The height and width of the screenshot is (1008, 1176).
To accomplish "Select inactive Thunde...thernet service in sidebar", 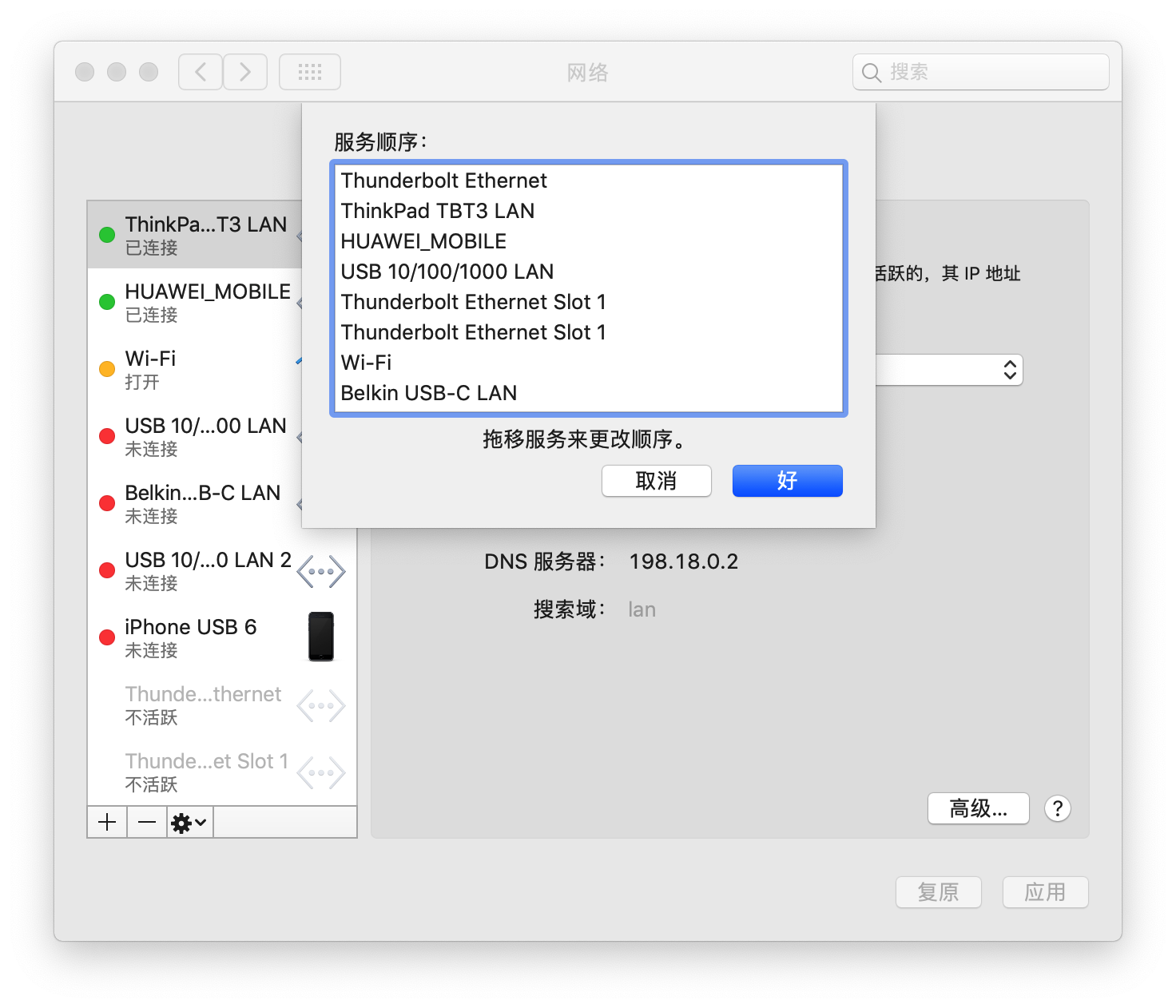I will point(222,704).
